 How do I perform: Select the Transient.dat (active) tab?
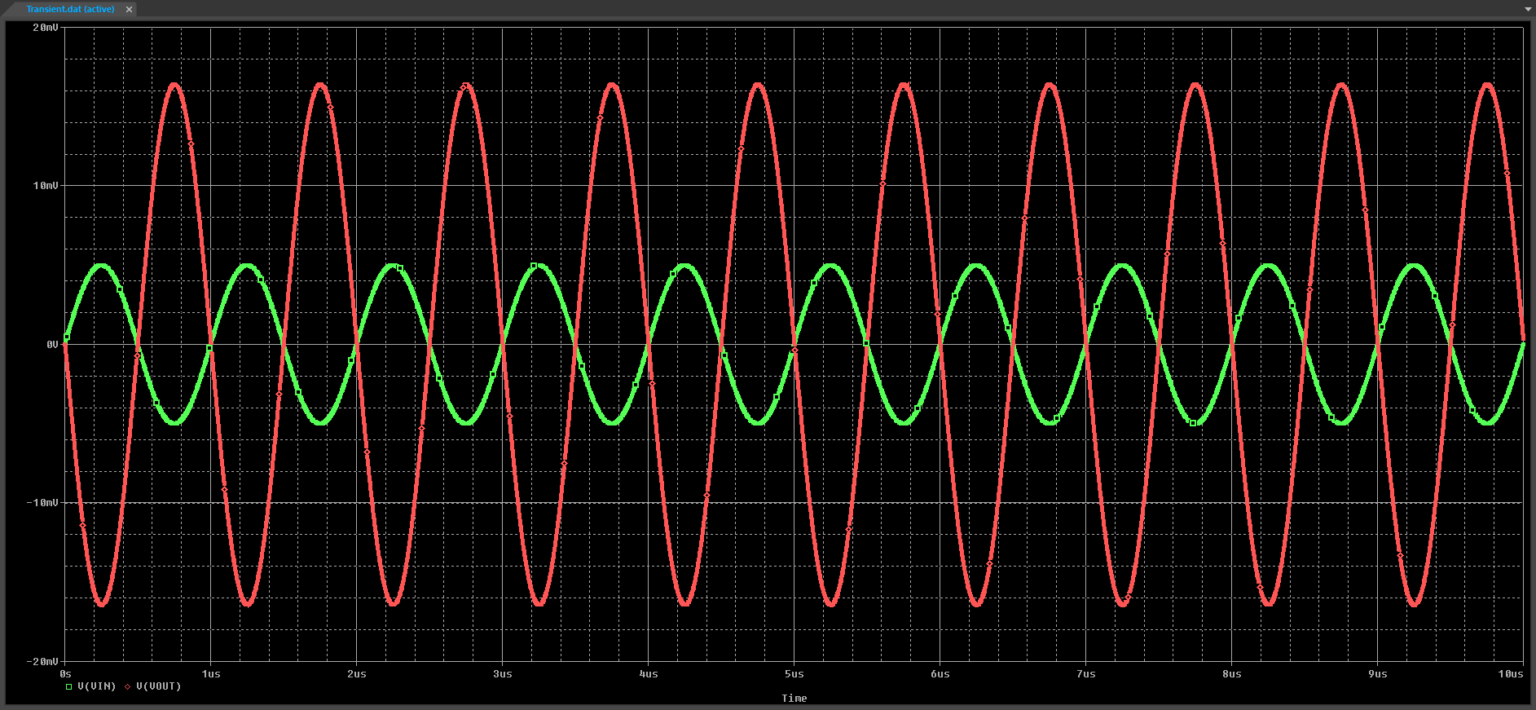coord(68,8)
